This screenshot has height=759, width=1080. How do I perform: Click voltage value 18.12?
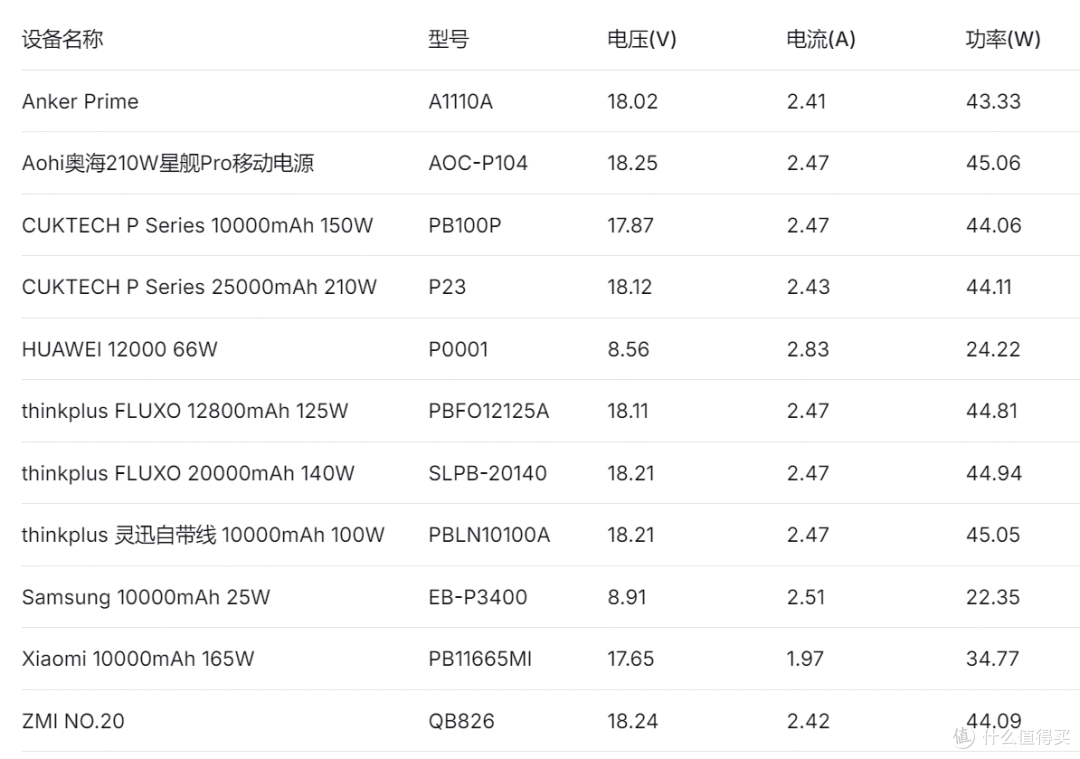point(630,287)
